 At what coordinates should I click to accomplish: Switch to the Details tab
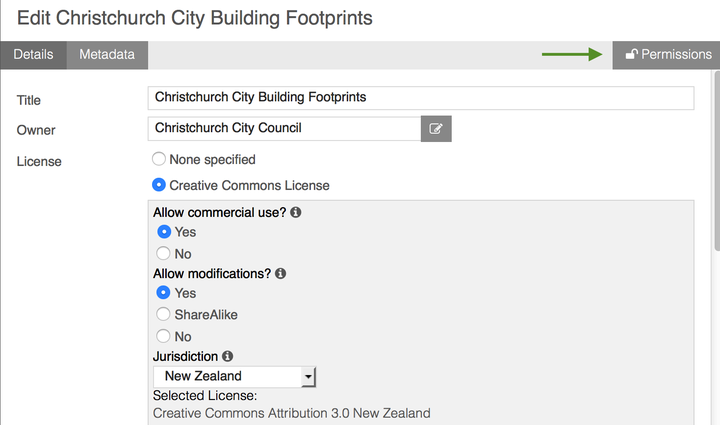34,55
